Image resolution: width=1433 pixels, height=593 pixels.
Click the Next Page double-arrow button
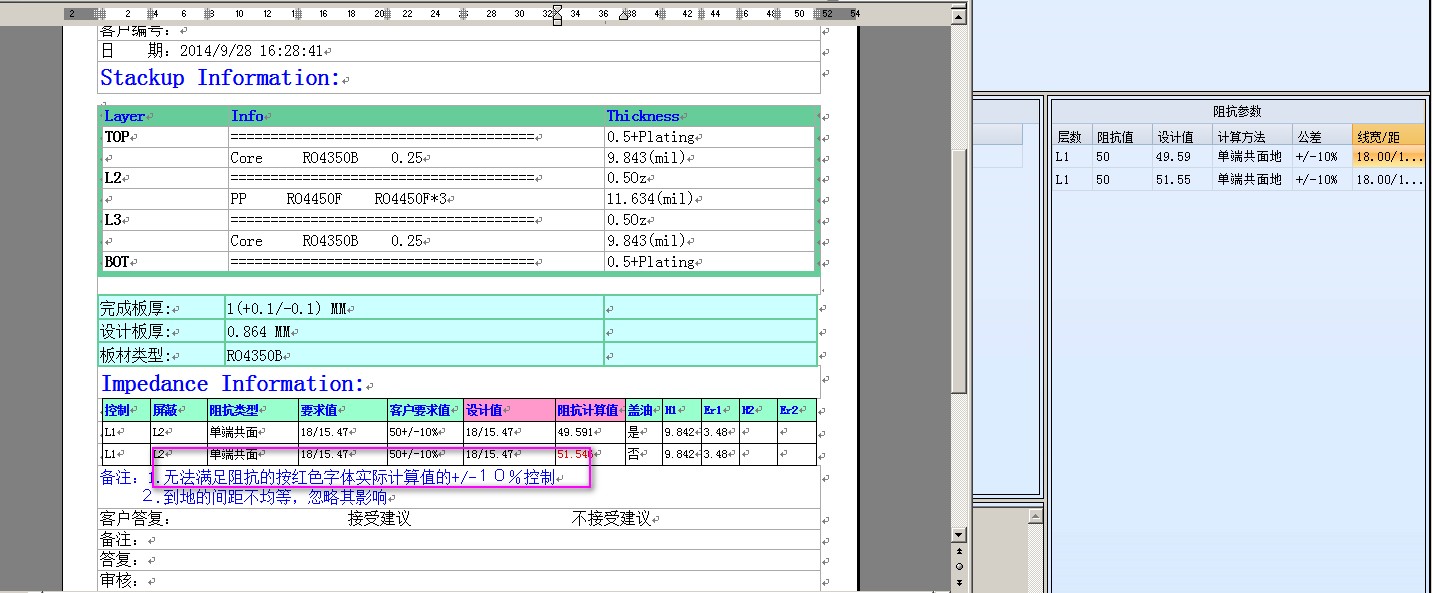point(959,581)
